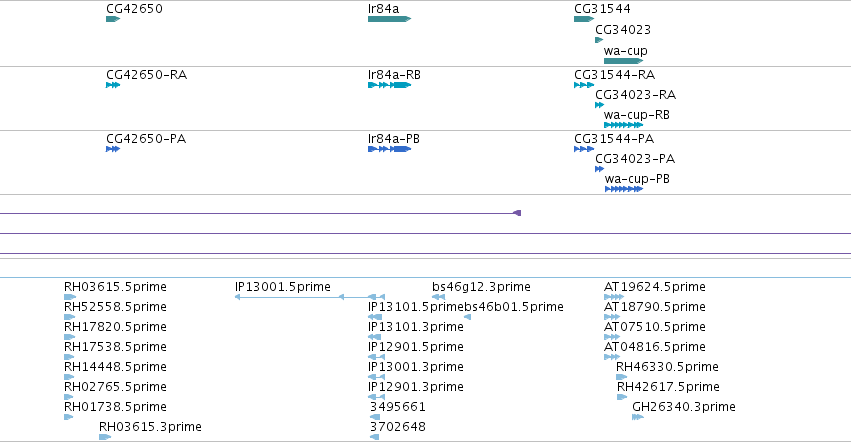Select the CG31544-RA transcript glyph

(584, 85)
